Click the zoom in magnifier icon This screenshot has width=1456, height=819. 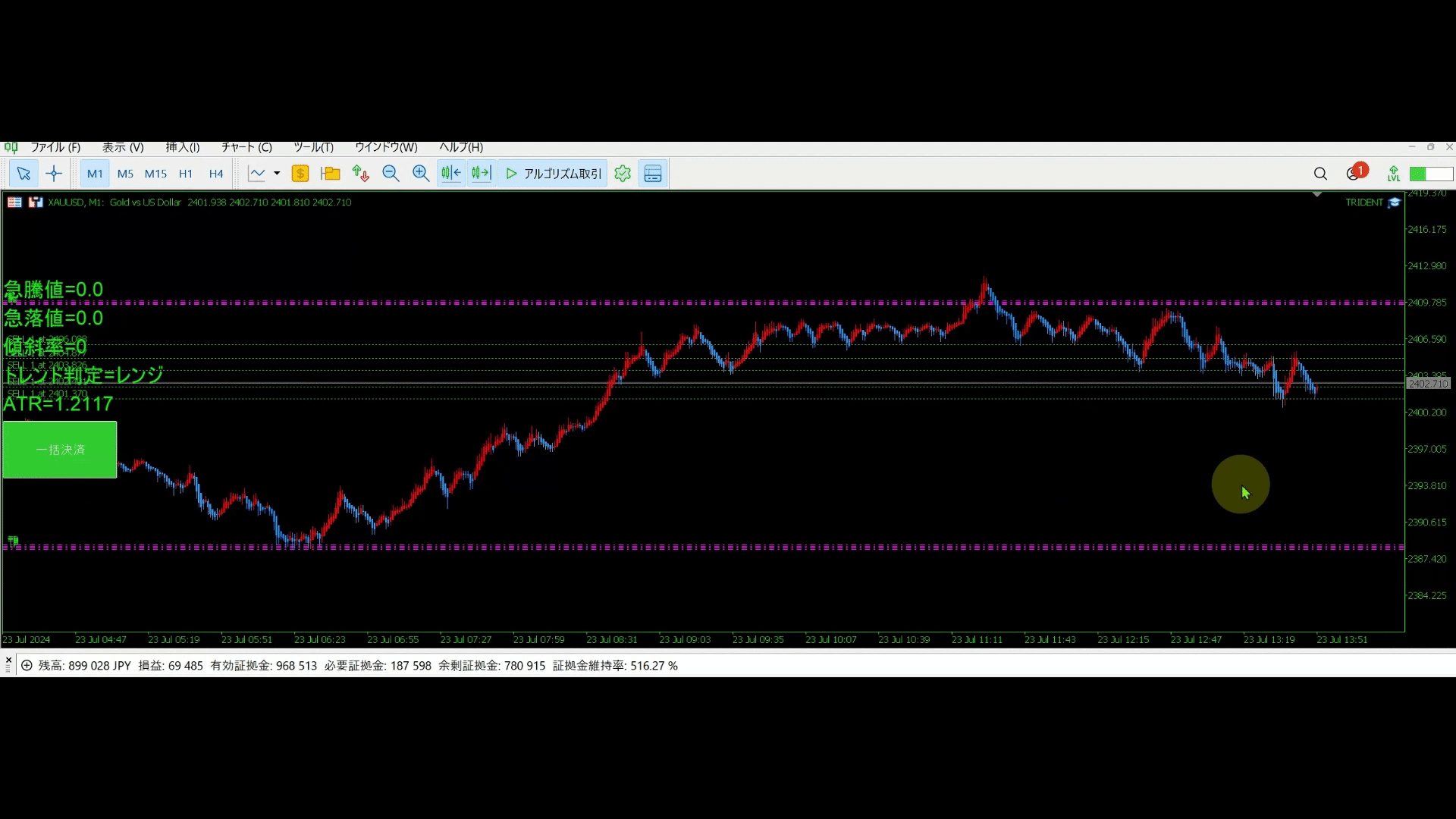[x=421, y=174]
